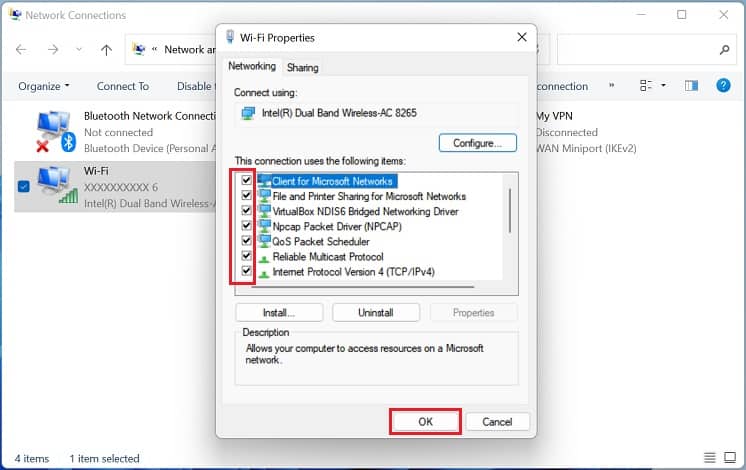Click the Client for Microsoft Networks icon
Screen dimensions: 746x470
(x=264, y=181)
